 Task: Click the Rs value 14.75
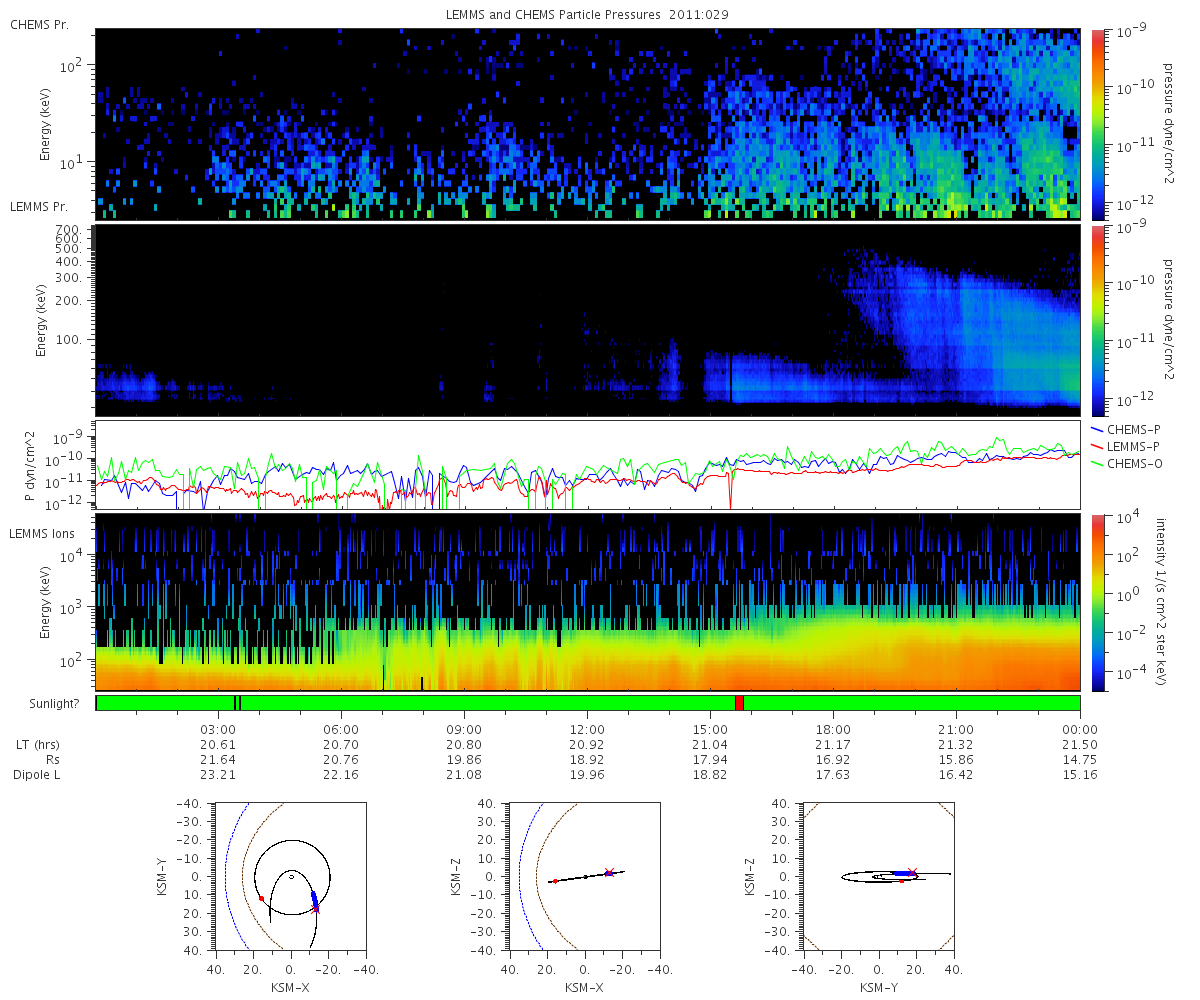pos(1080,760)
